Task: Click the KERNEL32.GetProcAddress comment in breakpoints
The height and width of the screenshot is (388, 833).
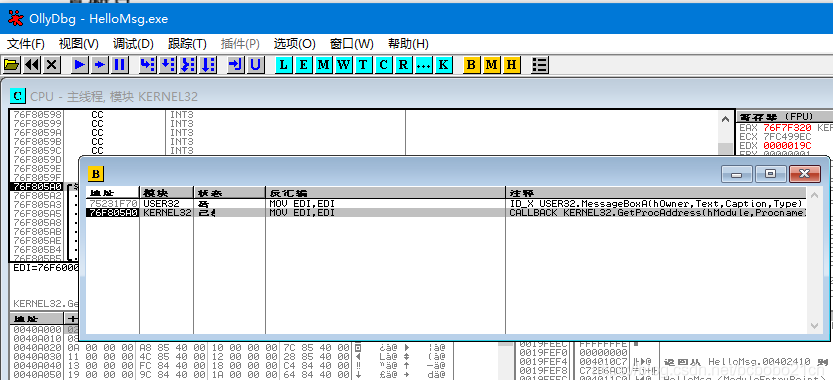Action: (658, 213)
